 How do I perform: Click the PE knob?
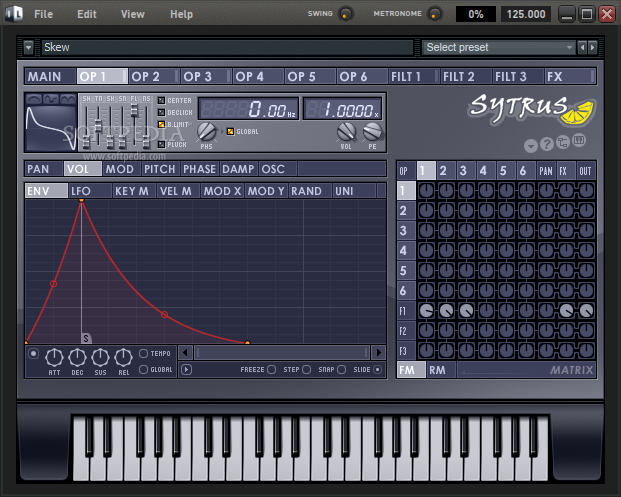coord(372,132)
